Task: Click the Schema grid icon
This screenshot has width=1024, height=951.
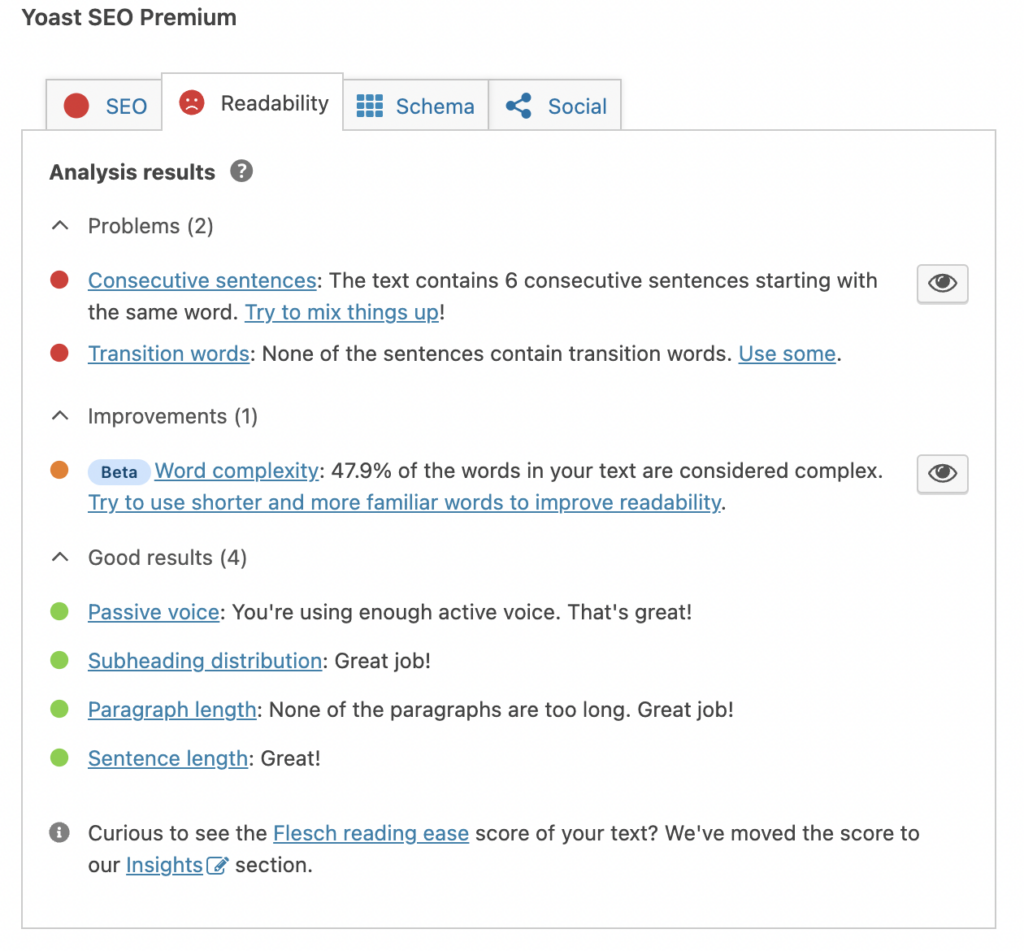Action: tap(370, 106)
